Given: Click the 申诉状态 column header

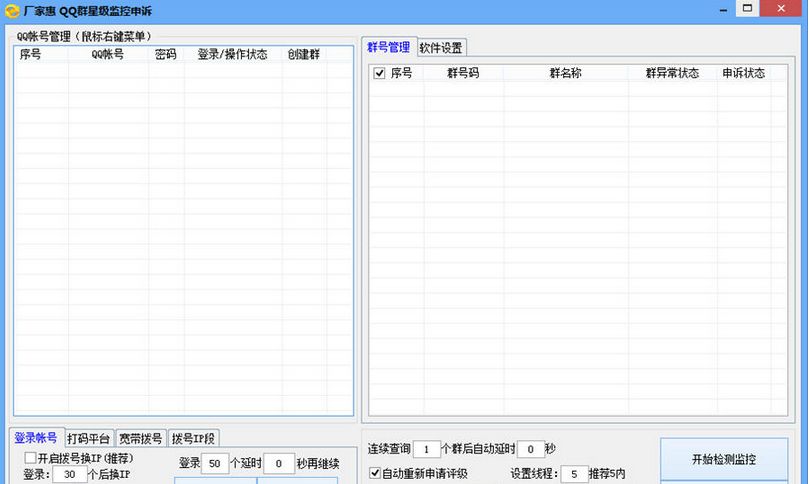Looking at the screenshot, I should [743, 73].
